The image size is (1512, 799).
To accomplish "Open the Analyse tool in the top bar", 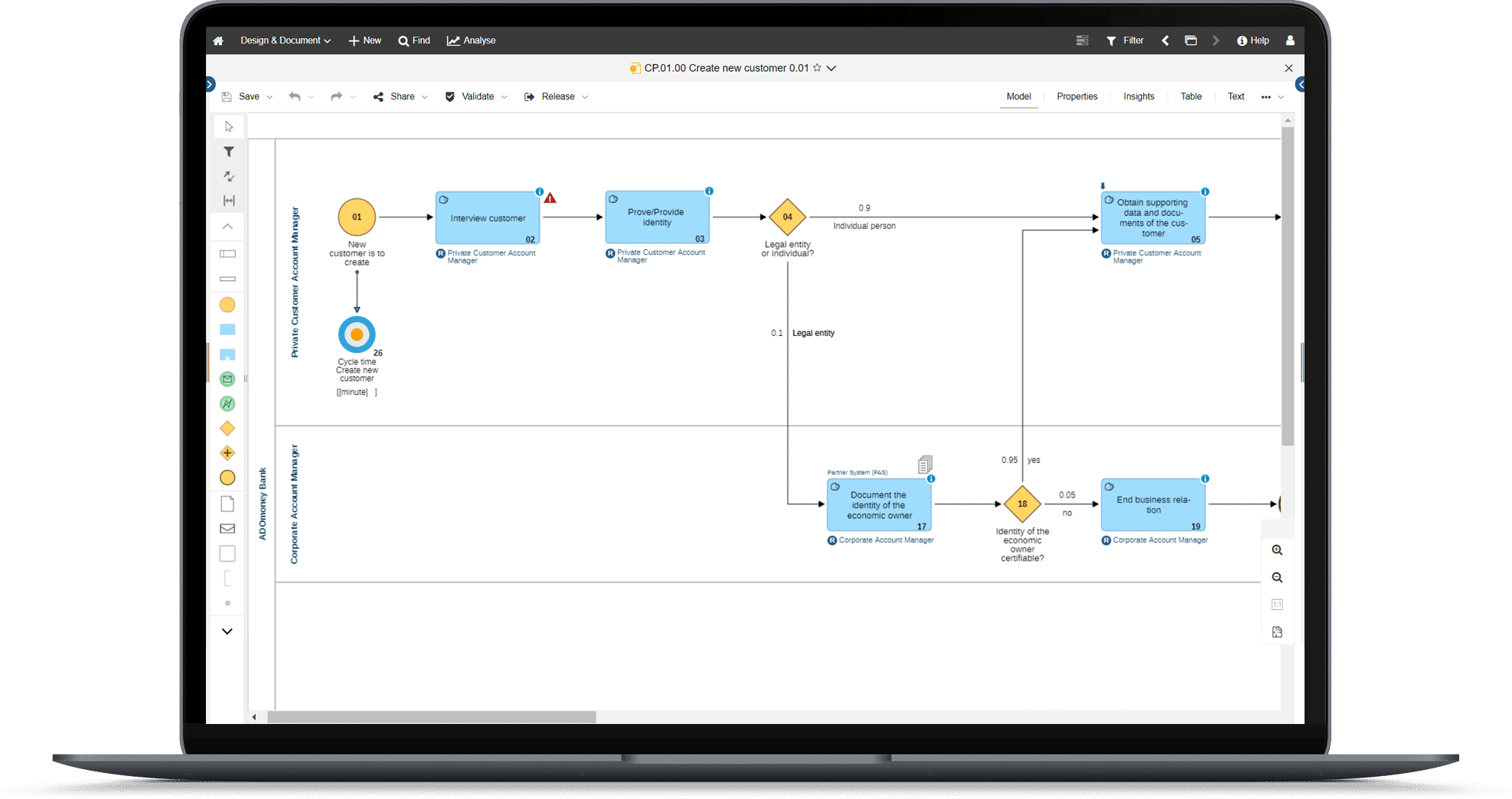I will coord(471,40).
